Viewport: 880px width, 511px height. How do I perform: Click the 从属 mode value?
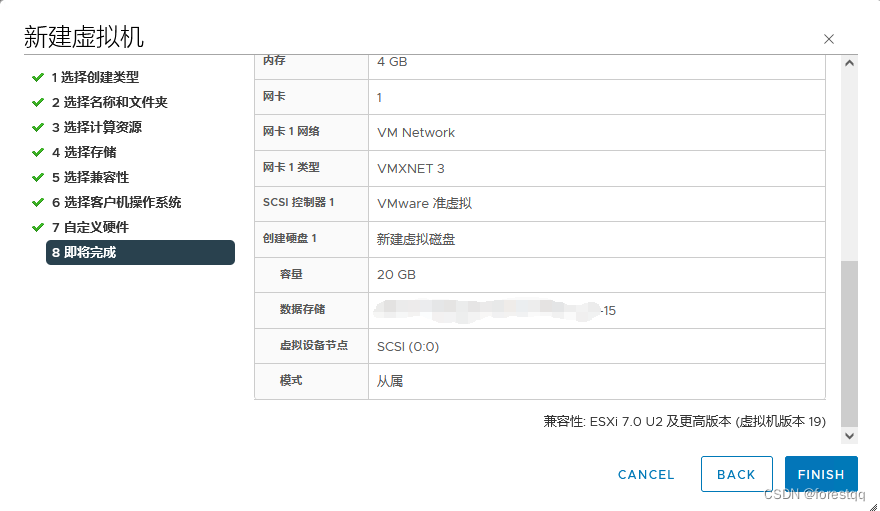(x=389, y=381)
